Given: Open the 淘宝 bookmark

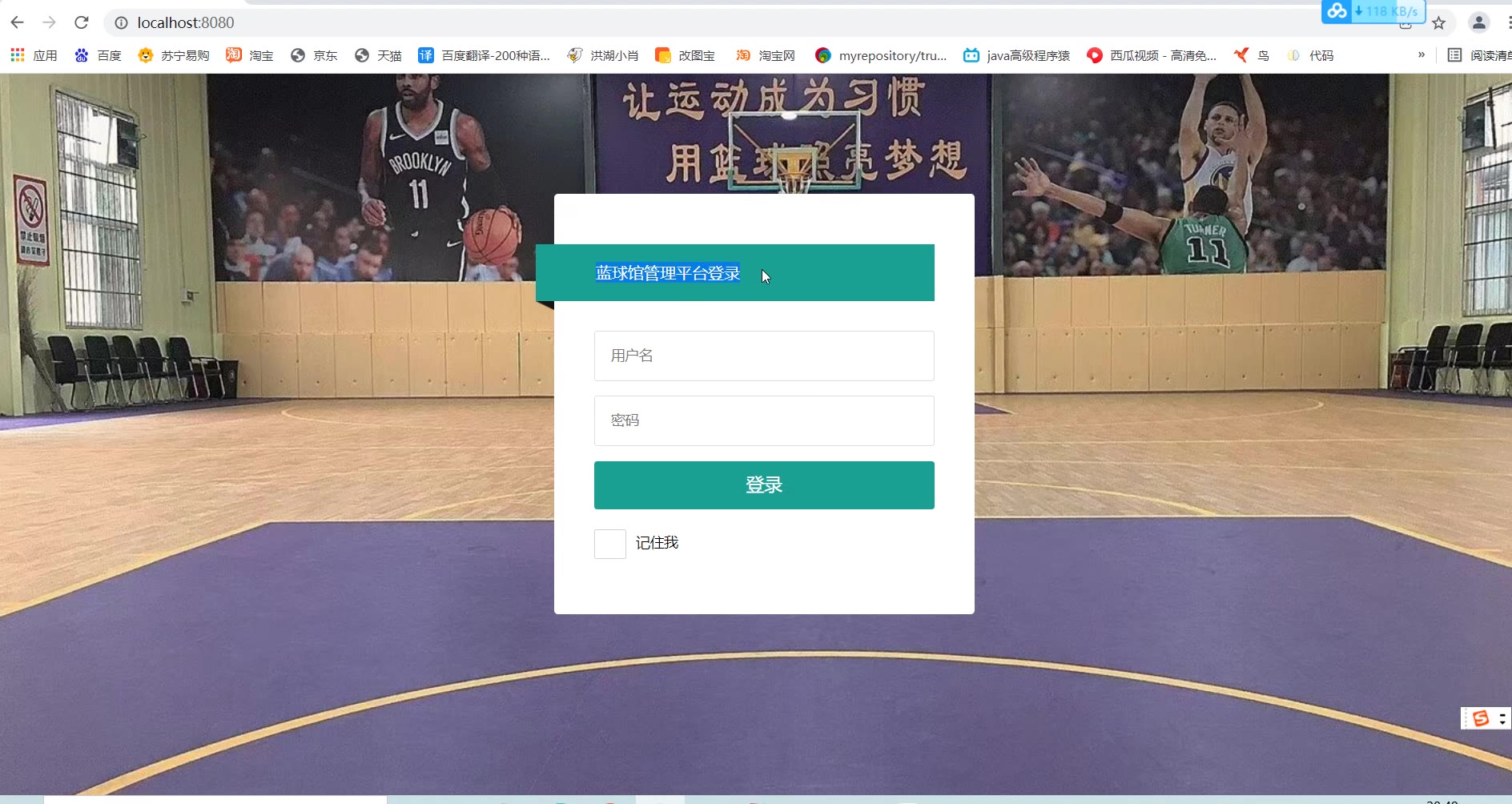Looking at the screenshot, I should [250, 55].
